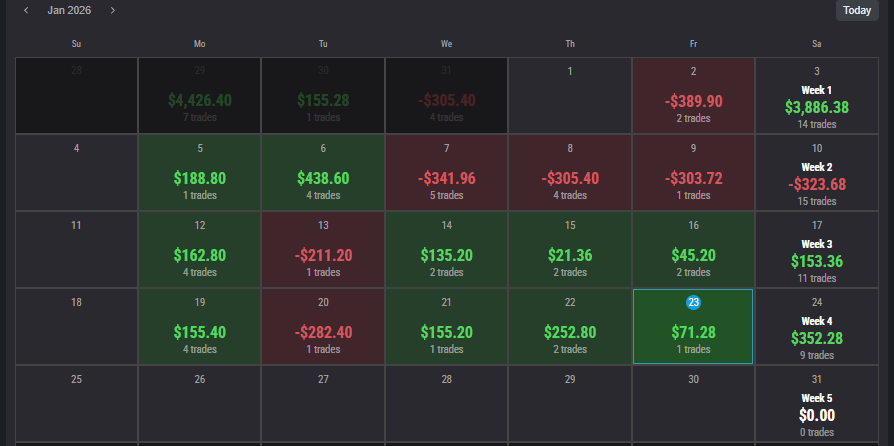894x446 pixels.
Task: Open January 9 with -$303.72 loss
Action: pos(693,173)
